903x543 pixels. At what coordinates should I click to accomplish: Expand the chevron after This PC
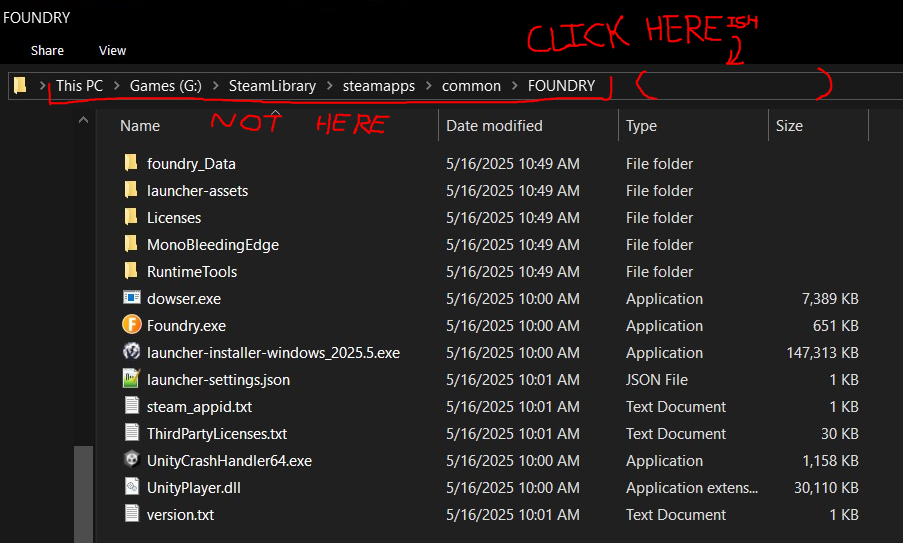[x=116, y=86]
